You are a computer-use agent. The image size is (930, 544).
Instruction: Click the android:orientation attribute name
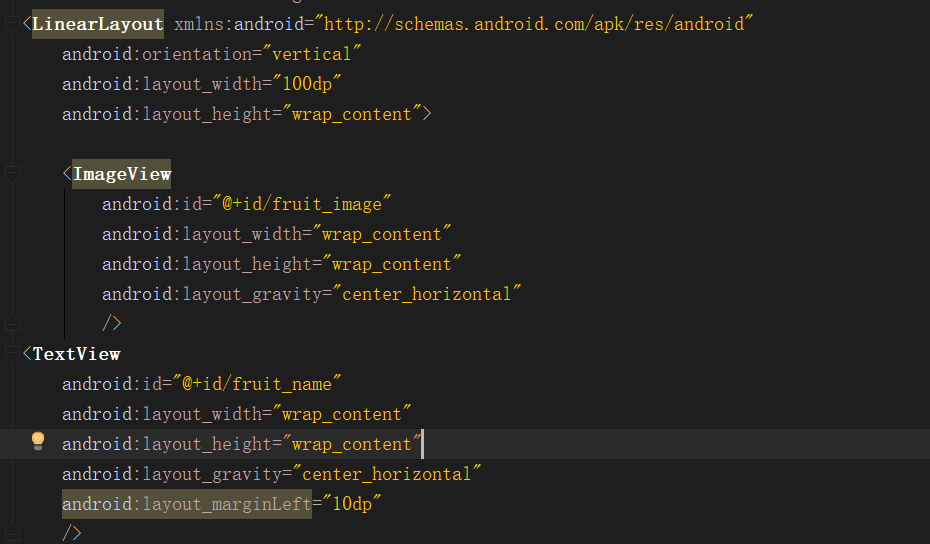pos(157,54)
